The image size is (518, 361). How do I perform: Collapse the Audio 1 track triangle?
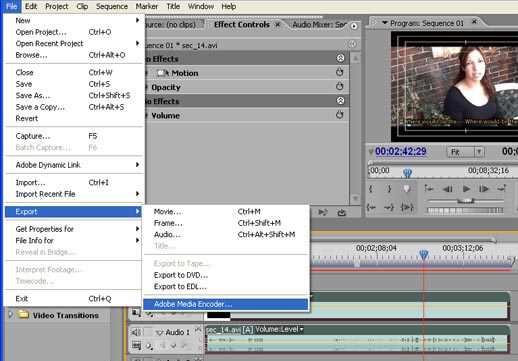[x=160, y=333]
